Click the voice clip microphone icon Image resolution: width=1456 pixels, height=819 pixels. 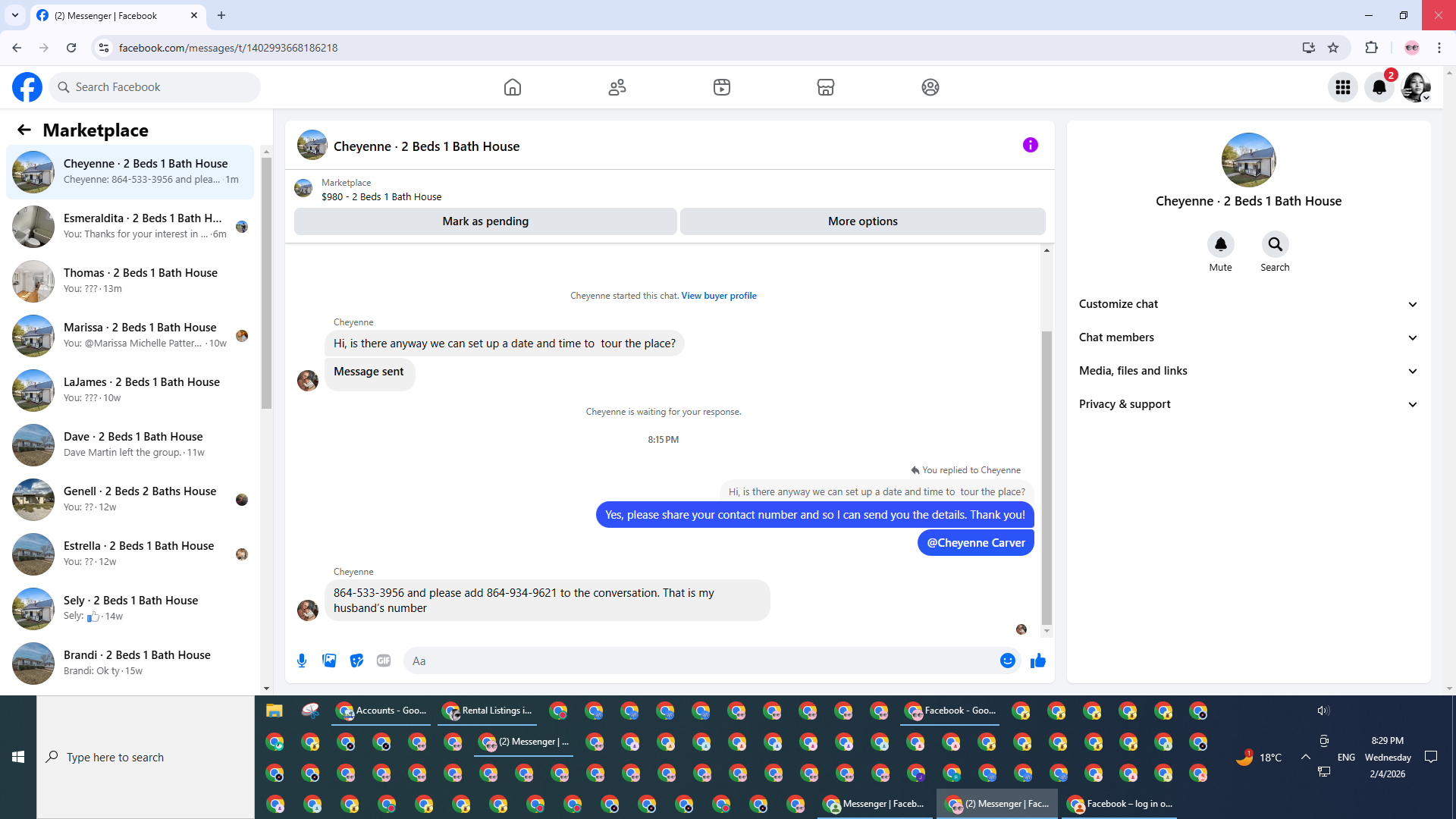302,661
